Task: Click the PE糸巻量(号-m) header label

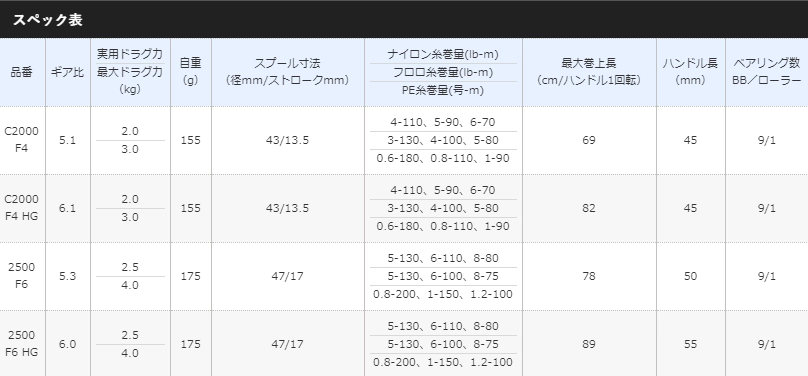Action: (443, 90)
